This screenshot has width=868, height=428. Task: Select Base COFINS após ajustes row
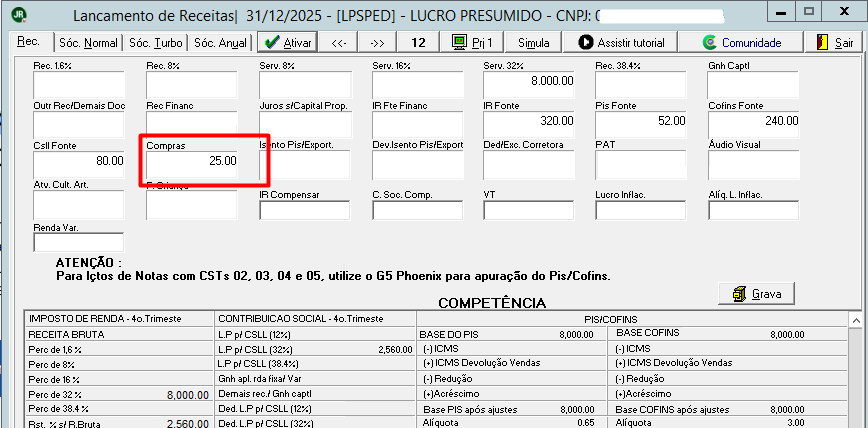point(727,410)
